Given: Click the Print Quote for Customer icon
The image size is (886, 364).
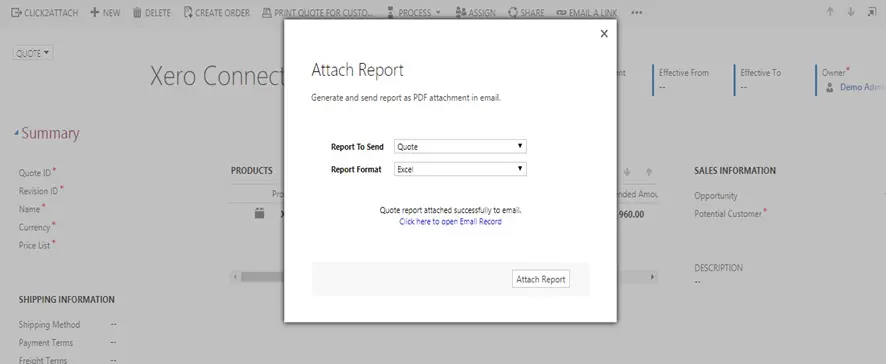Looking at the screenshot, I should 267,12.
